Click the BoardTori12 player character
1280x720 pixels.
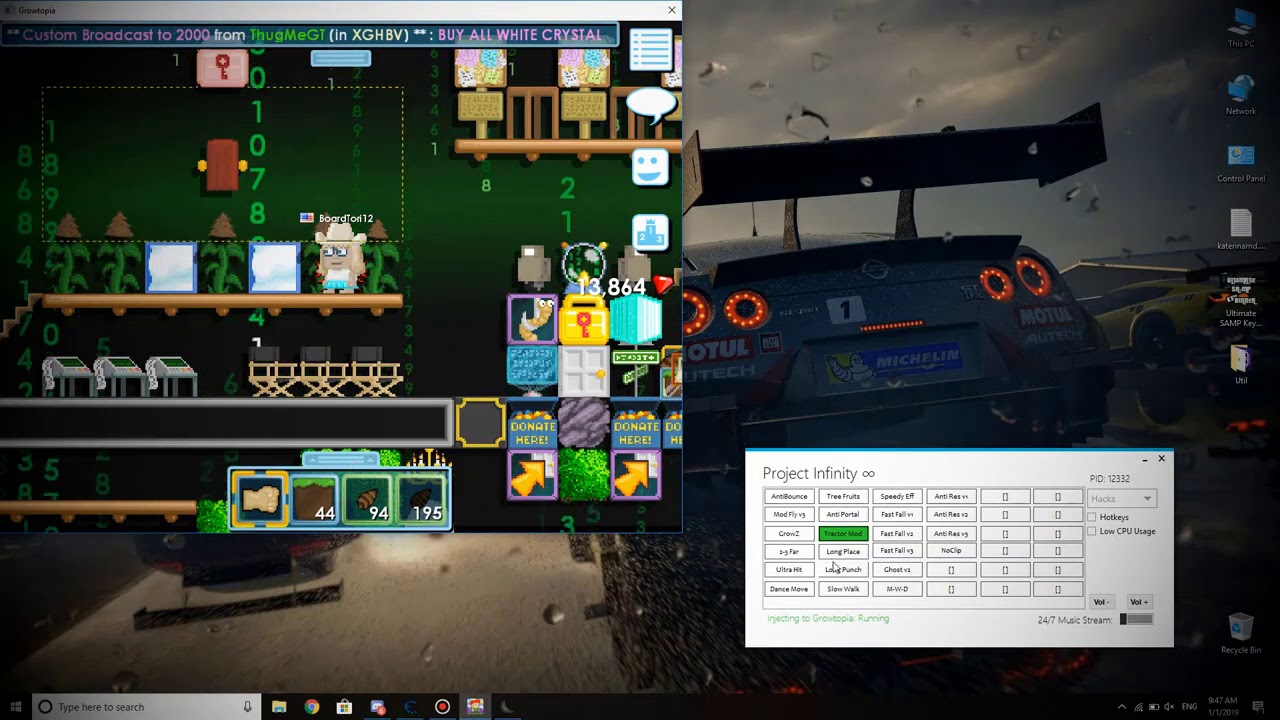pos(339,259)
